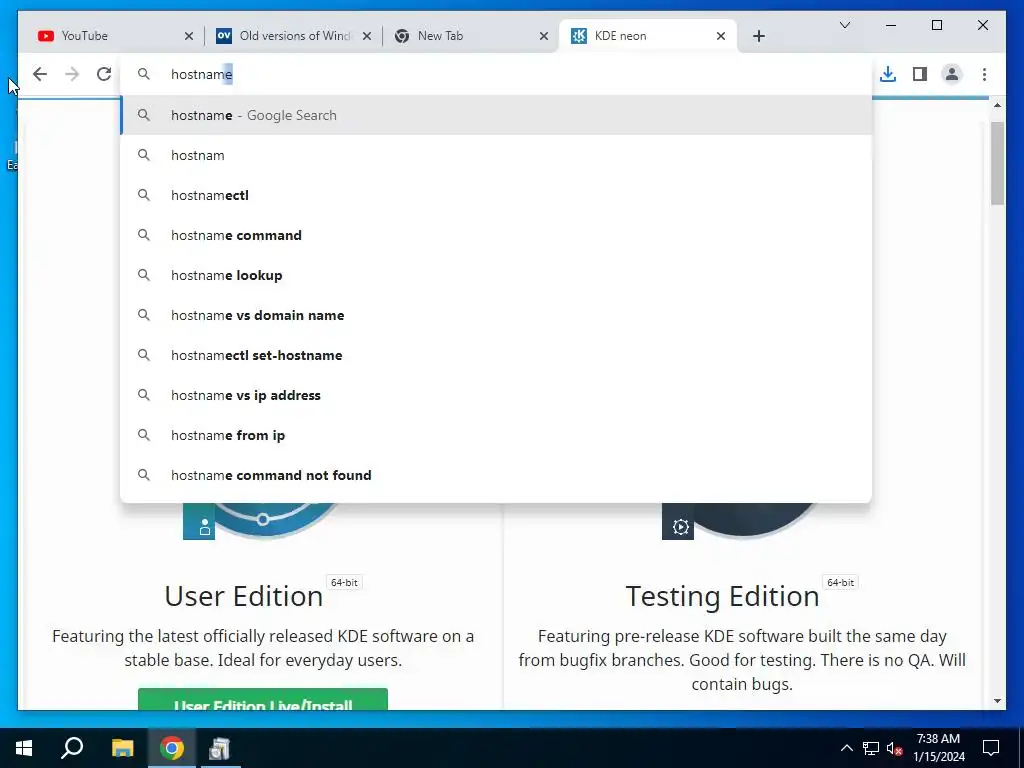This screenshot has height=768, width=1024.
Task: Choose the 'hostnam' suggestion
Action: pyautogui.click(x=496, y=155)
